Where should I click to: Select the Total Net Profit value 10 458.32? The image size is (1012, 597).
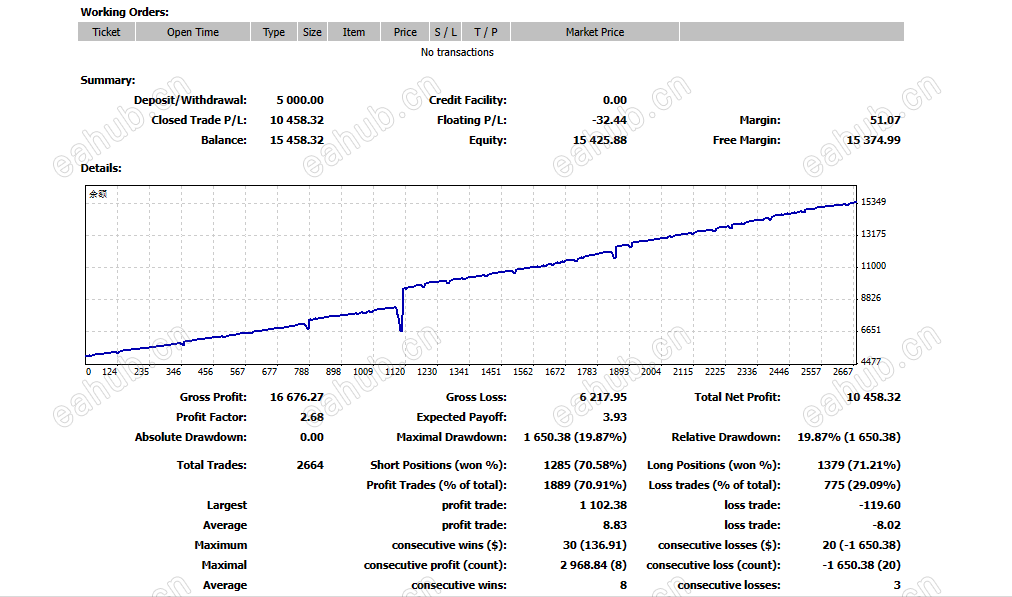(x=873, y=397)
